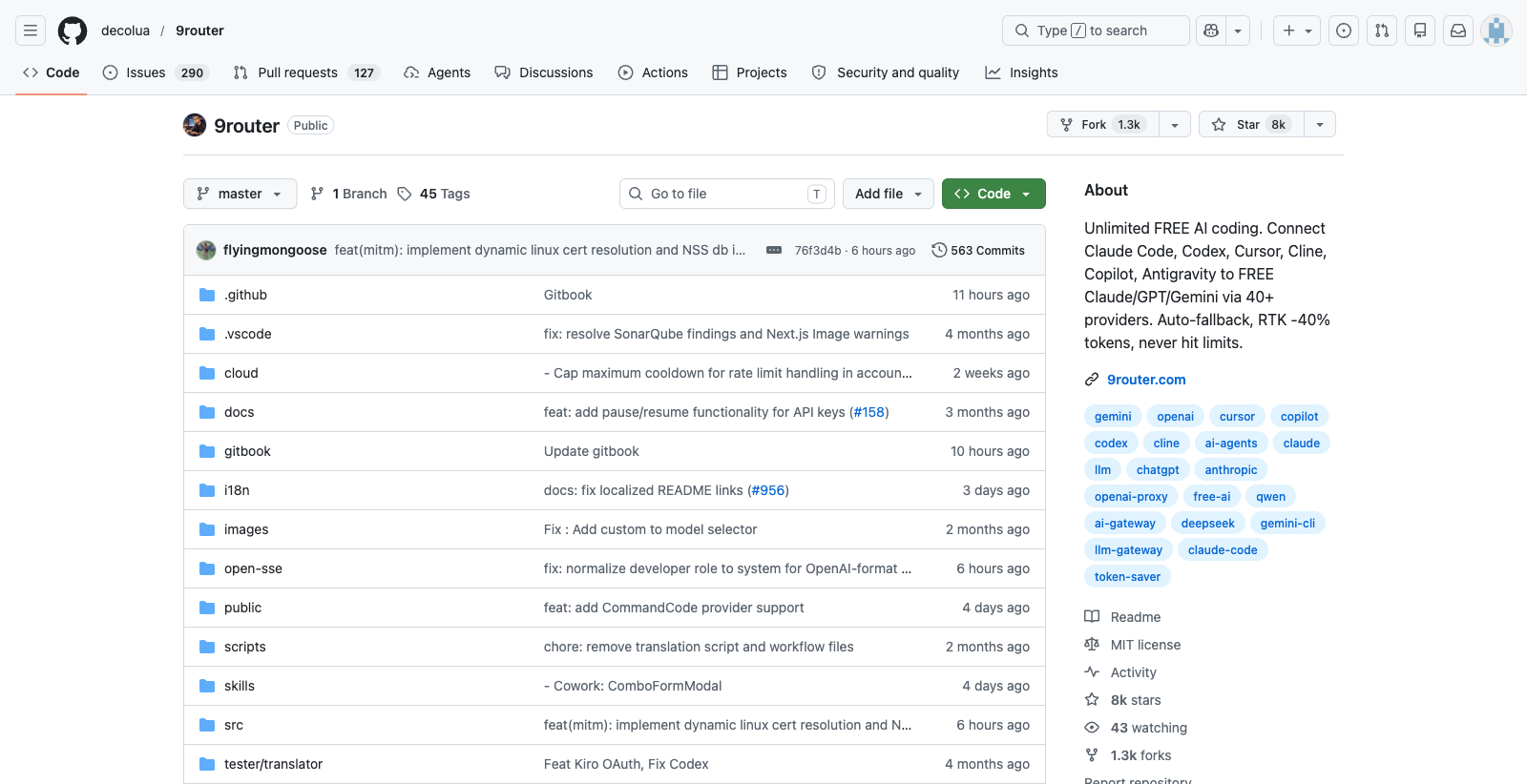Open the cloud folder icon

coord(207,373)
